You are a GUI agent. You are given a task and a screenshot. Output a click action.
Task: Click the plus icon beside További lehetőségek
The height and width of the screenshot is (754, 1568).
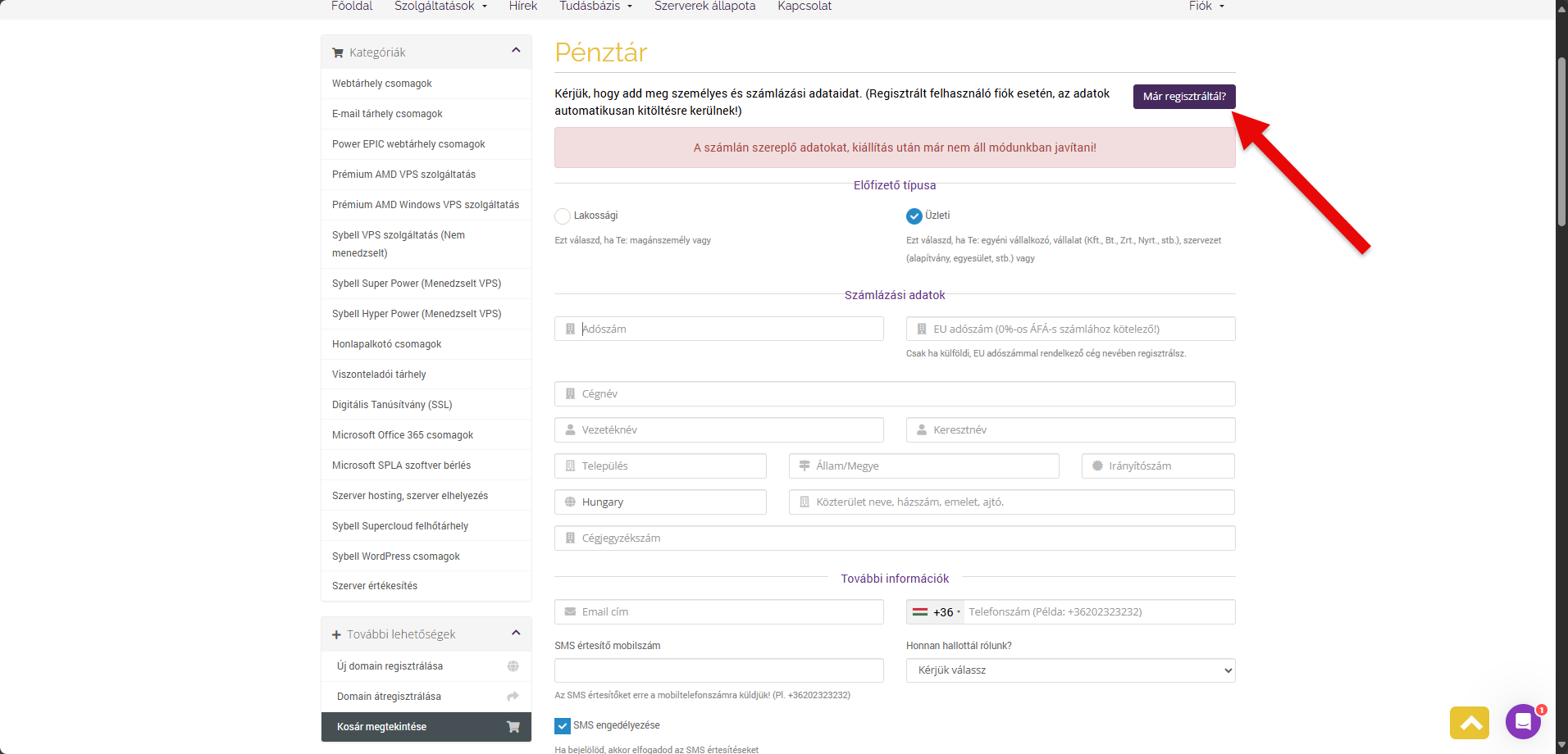(x=336, y=635)
